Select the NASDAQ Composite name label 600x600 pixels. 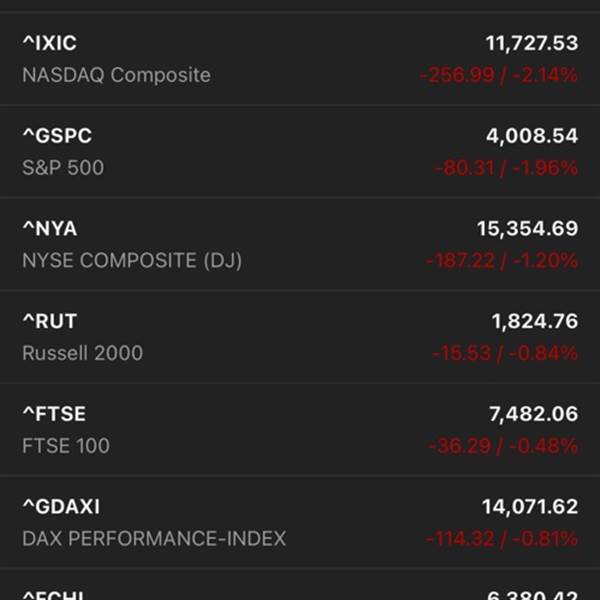(116, 75)
